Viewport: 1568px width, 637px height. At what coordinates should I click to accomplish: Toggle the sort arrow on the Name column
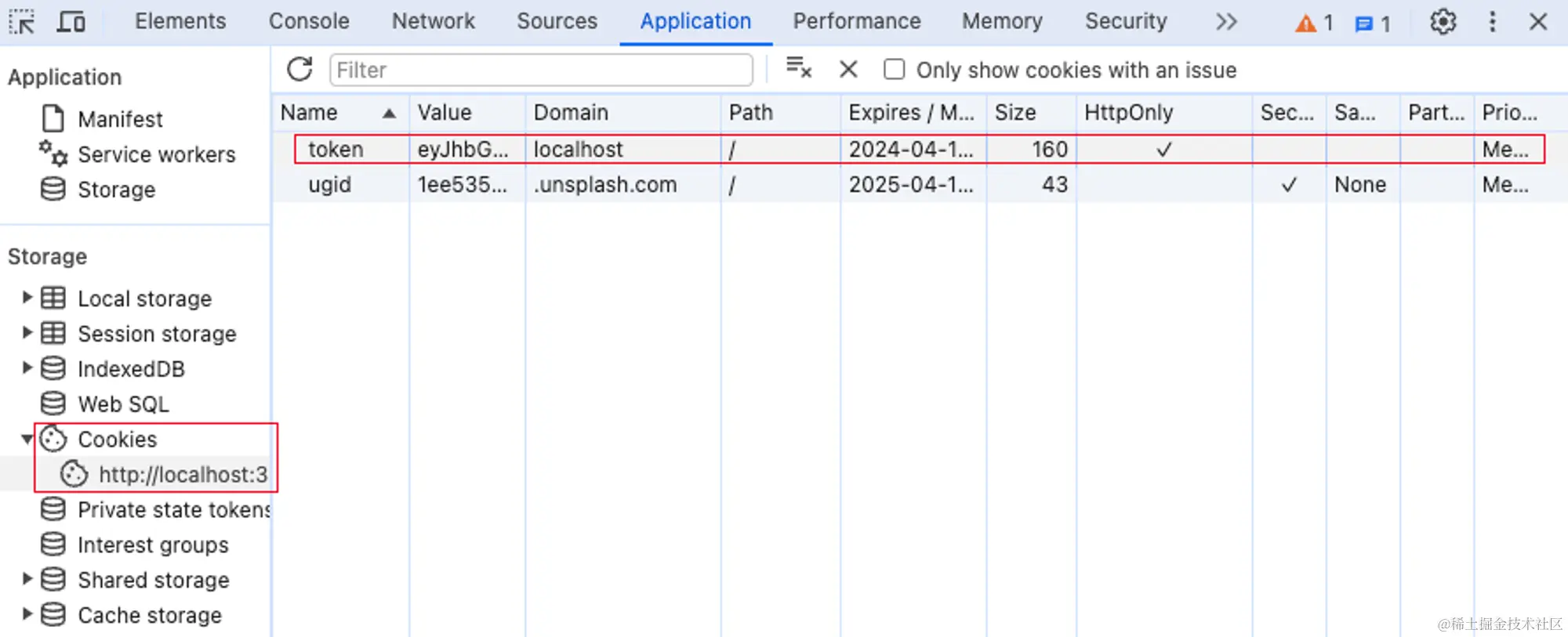point(389,114)
